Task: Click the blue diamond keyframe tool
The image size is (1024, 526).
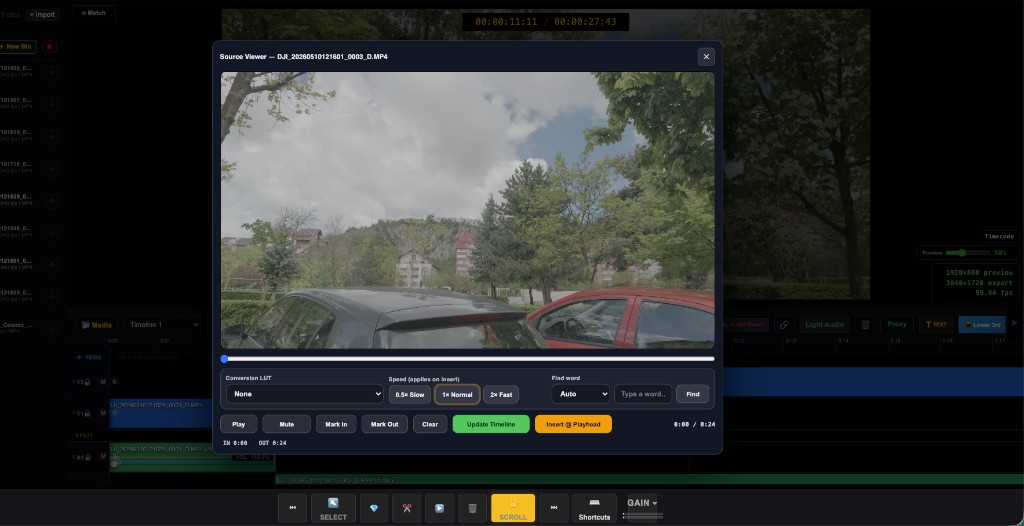Action: (374, 508)
